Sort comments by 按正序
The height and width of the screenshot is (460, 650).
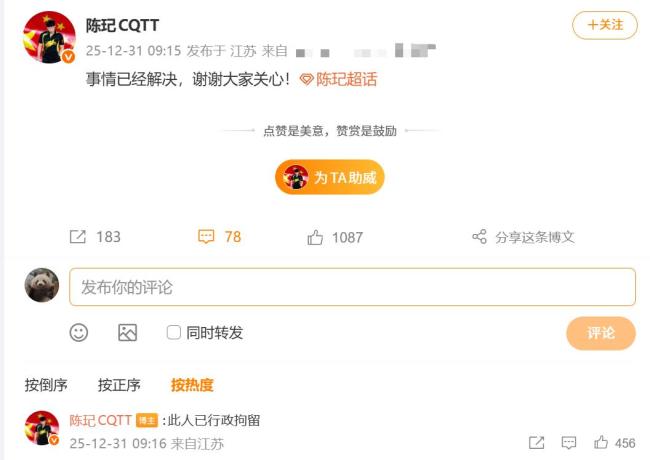(x=119, y=385)
